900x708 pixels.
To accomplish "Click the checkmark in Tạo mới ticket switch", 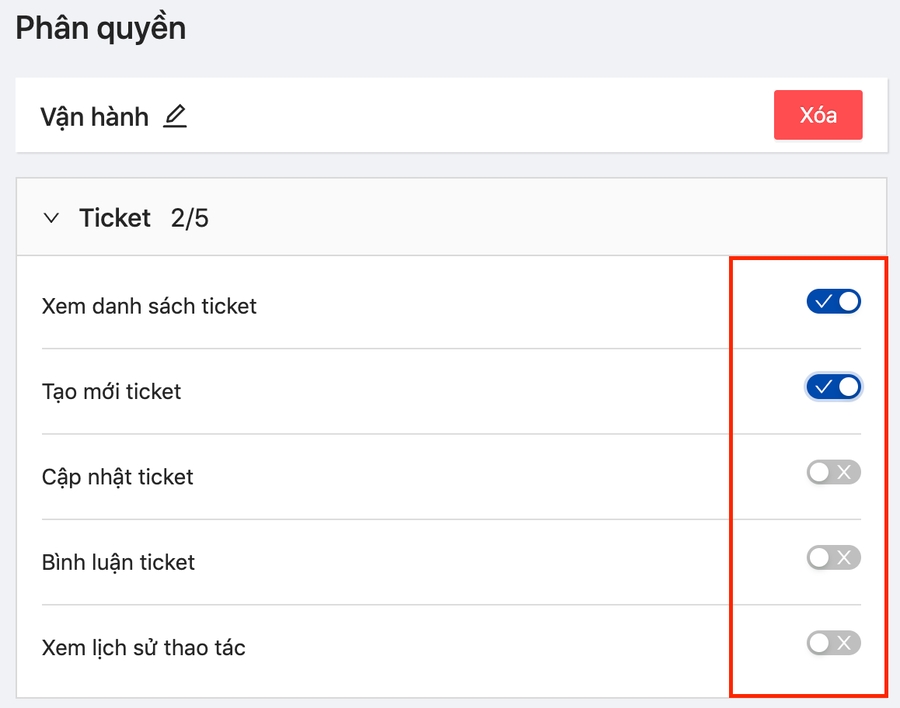I will [x=824, y=387].
